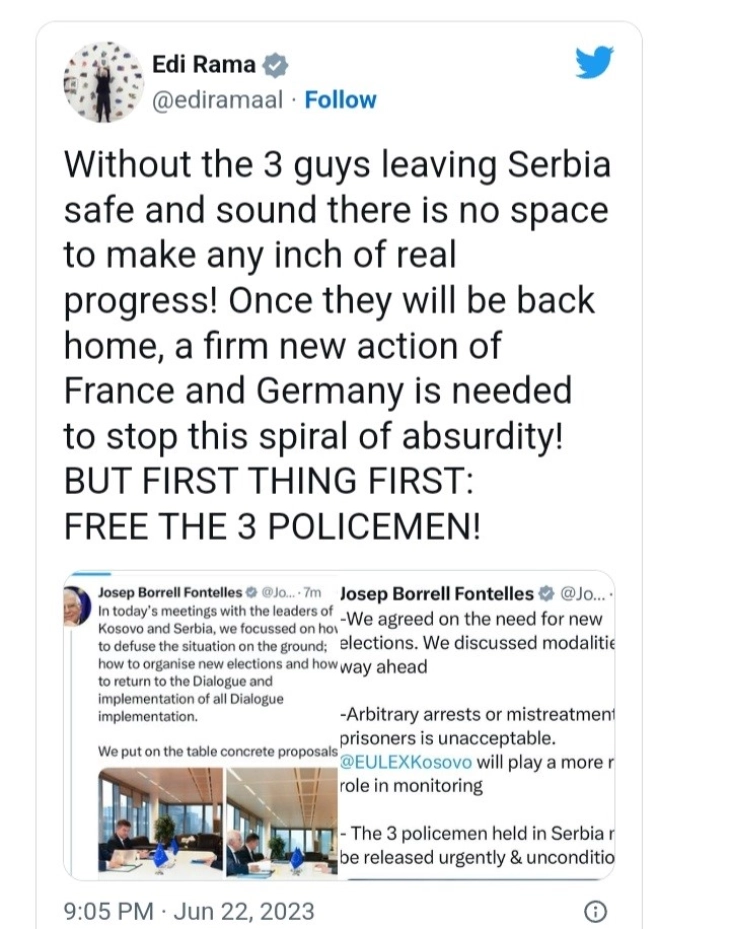Click the info icon beside the timestamp
Viewport: 730px width, 929px height.
pos(595,911)
